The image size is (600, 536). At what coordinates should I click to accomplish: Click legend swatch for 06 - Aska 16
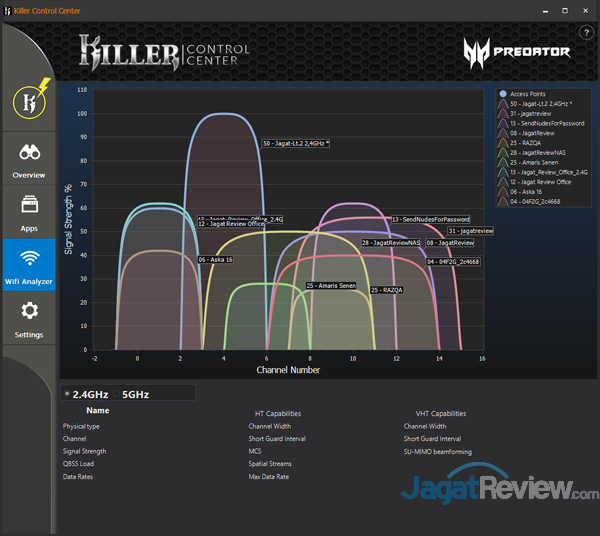pos(503,192)
